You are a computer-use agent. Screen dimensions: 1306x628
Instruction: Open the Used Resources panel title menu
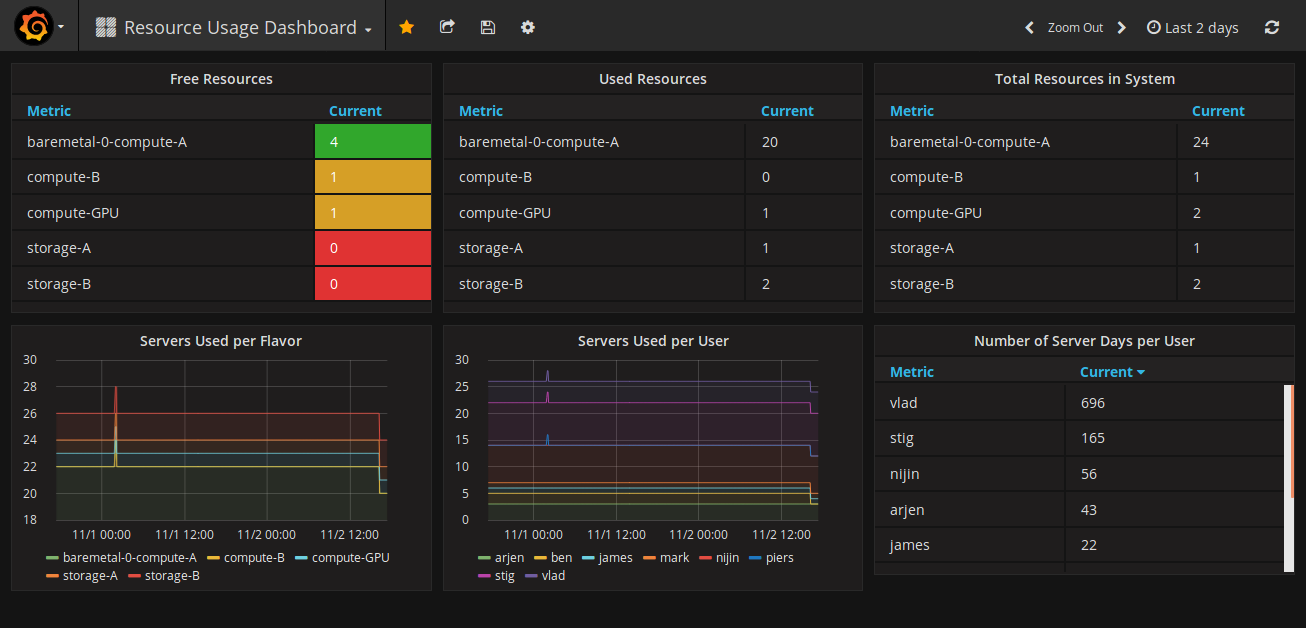click(x=653, y=79)
